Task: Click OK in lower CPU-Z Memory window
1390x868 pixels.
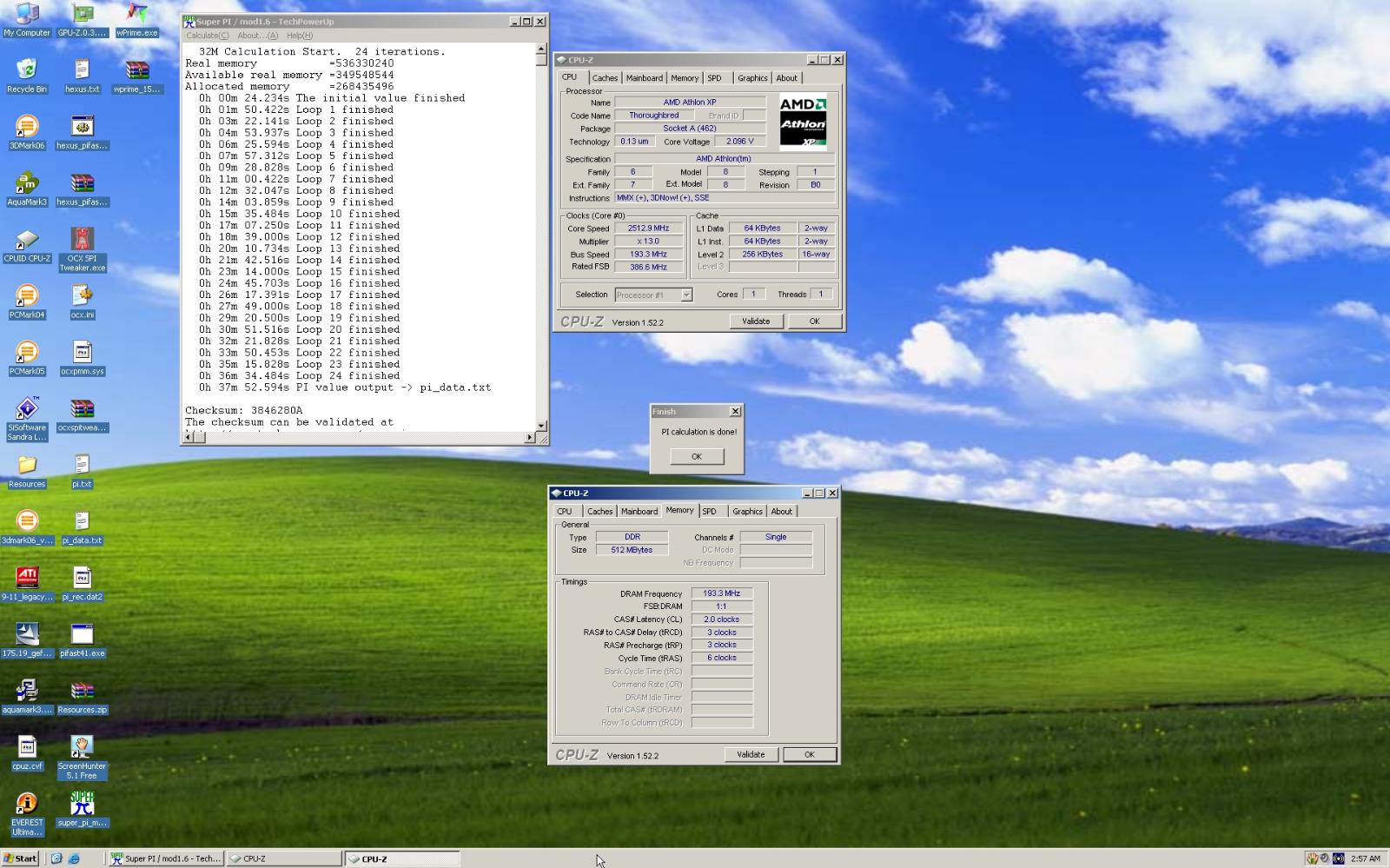Action: tap(809, 755)
